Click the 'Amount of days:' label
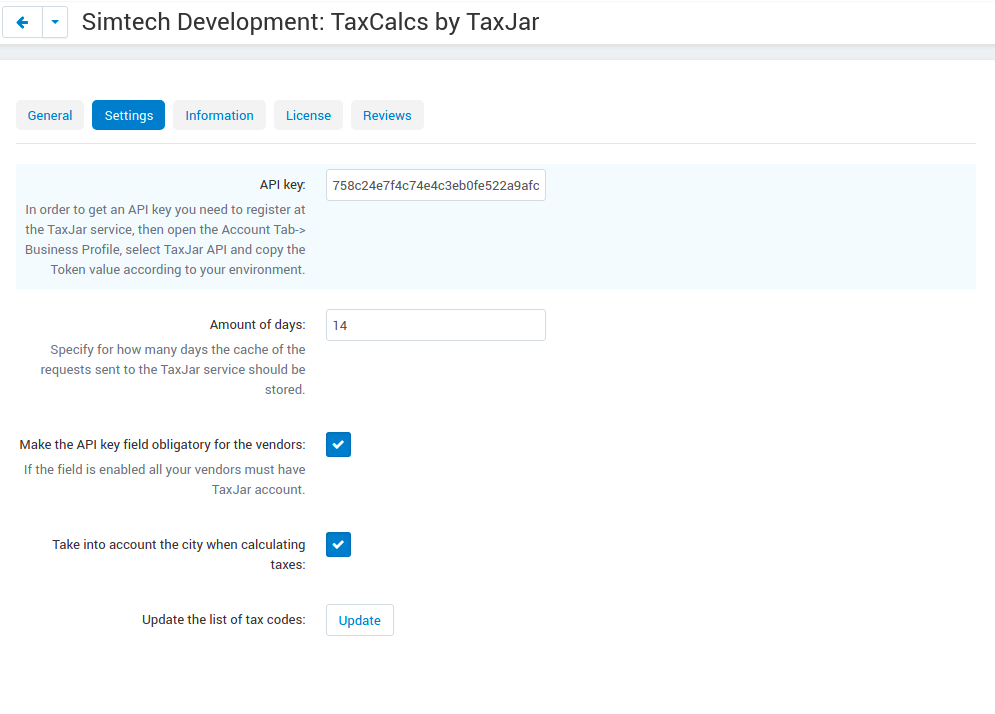This screenshot has width=995, height=714. point(258,325)
